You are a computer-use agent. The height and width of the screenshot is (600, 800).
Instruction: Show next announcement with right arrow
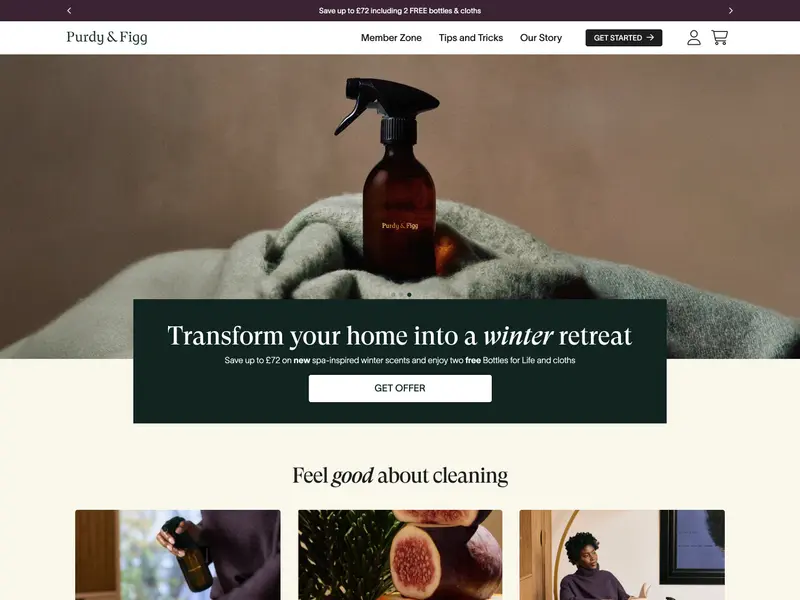(x=731, y=10)
